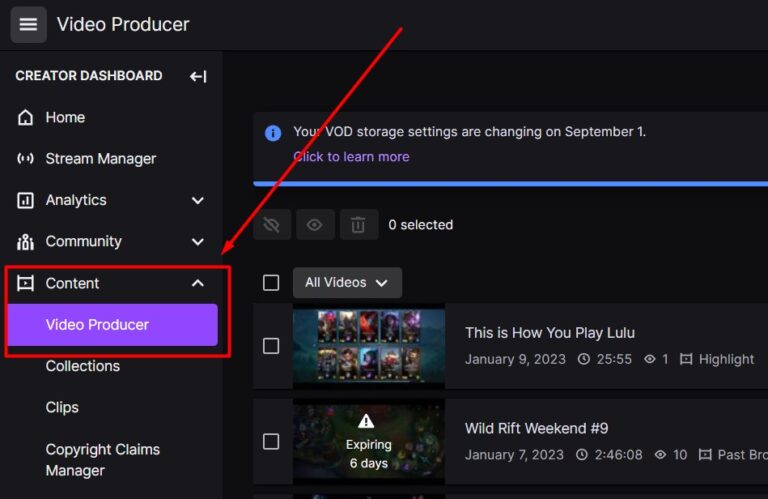Click the 'Expiring 6 days' label
The height and width of the screenshot is (499, 768).
click(x=368, y=454)
